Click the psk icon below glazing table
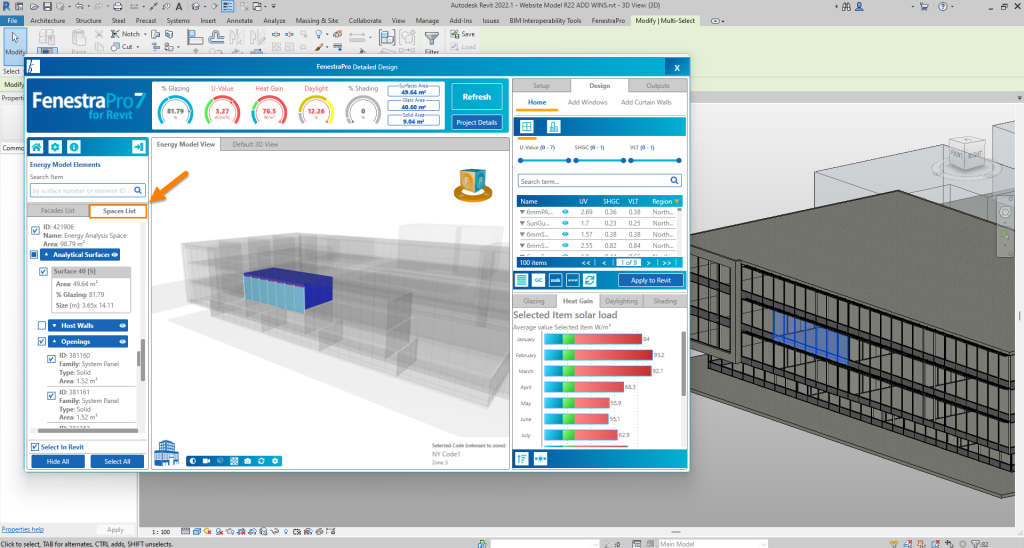The image size is (1024, 548). tap(555, 280)
